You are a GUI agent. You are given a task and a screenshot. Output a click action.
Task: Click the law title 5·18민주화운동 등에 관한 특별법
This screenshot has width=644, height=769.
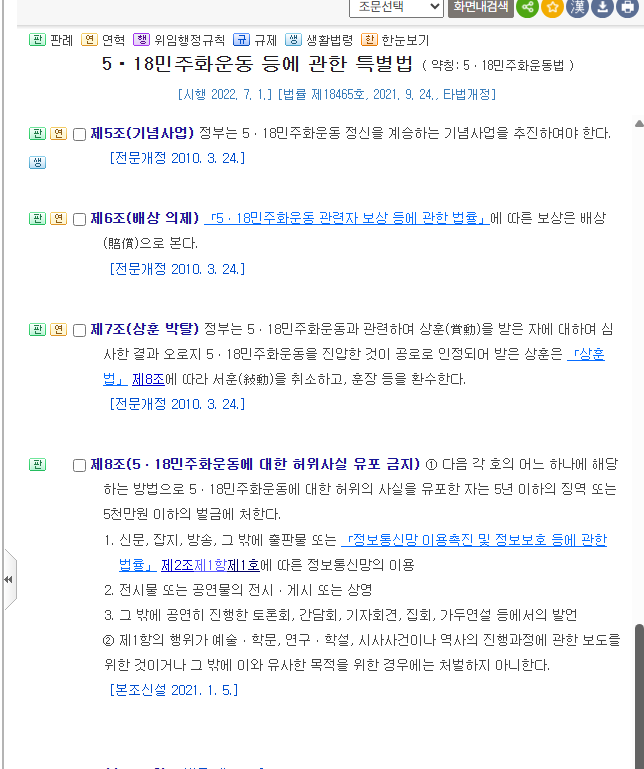258,64
